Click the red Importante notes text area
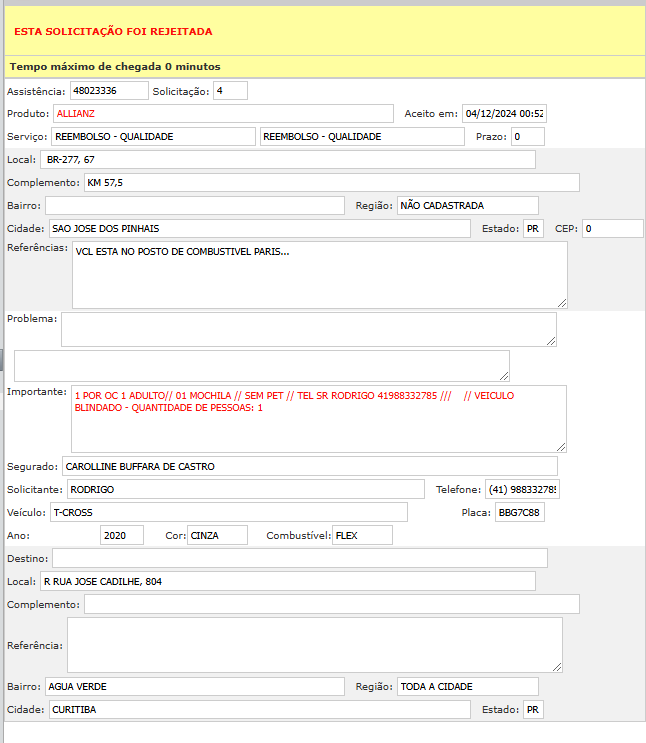Image resolution: width=646 pixels, height=743 pixels. (x=319, y=419)
